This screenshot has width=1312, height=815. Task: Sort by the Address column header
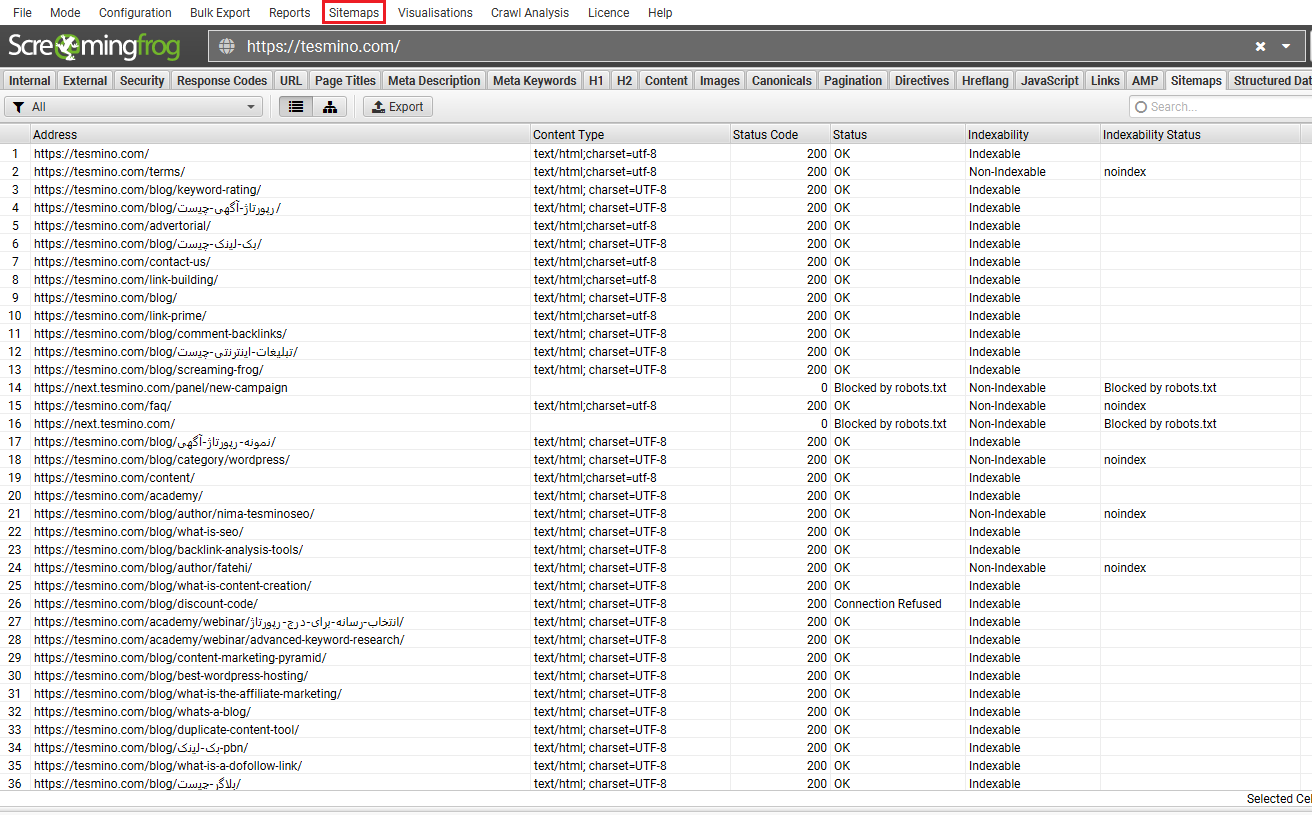pos(280,134)
